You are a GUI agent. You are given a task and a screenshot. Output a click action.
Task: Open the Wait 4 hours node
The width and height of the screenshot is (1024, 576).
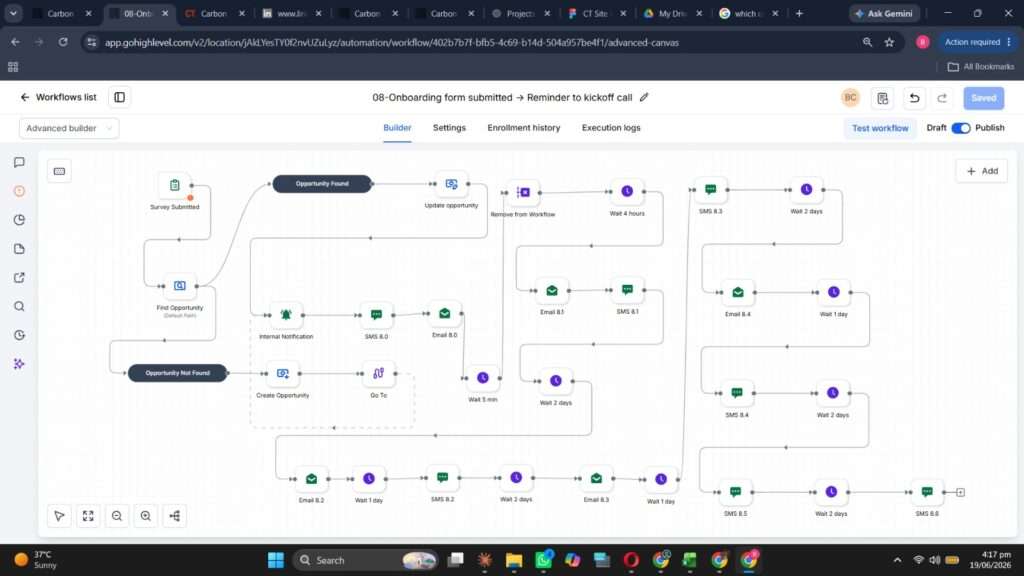[627, 191]
